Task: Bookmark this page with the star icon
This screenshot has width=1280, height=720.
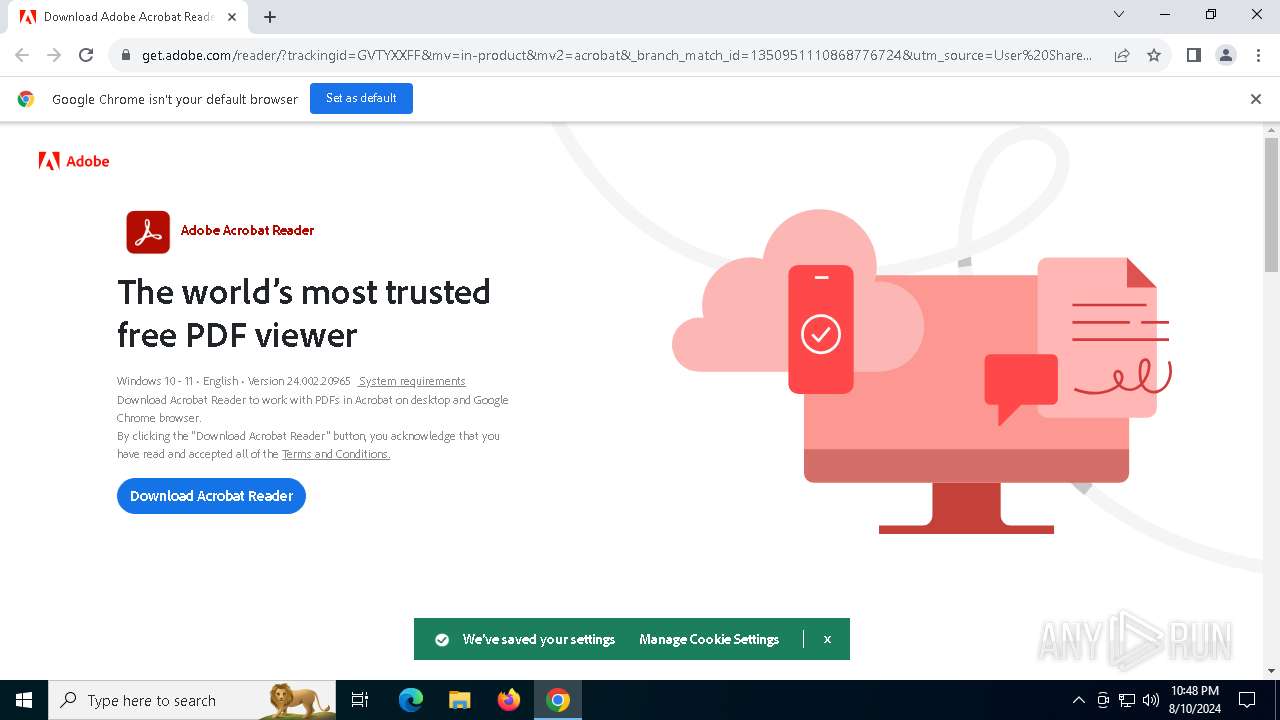Action: point(1154,55)
